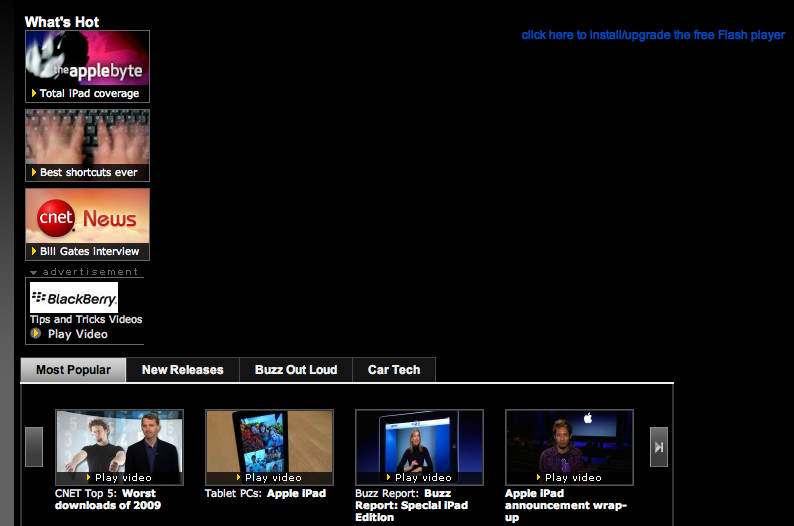Screen dimensions: 794x526
Task: Play video on Buzz Report thumbnail
Action: [x=419, y=477]
